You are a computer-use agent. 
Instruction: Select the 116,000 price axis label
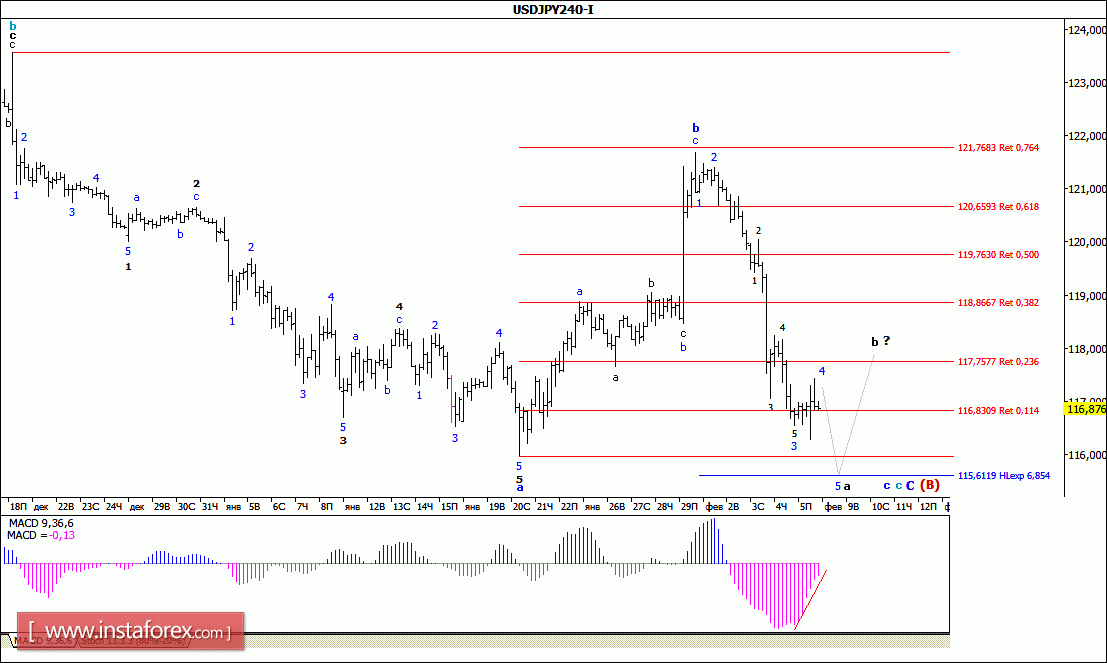[x=1087, y=455]
